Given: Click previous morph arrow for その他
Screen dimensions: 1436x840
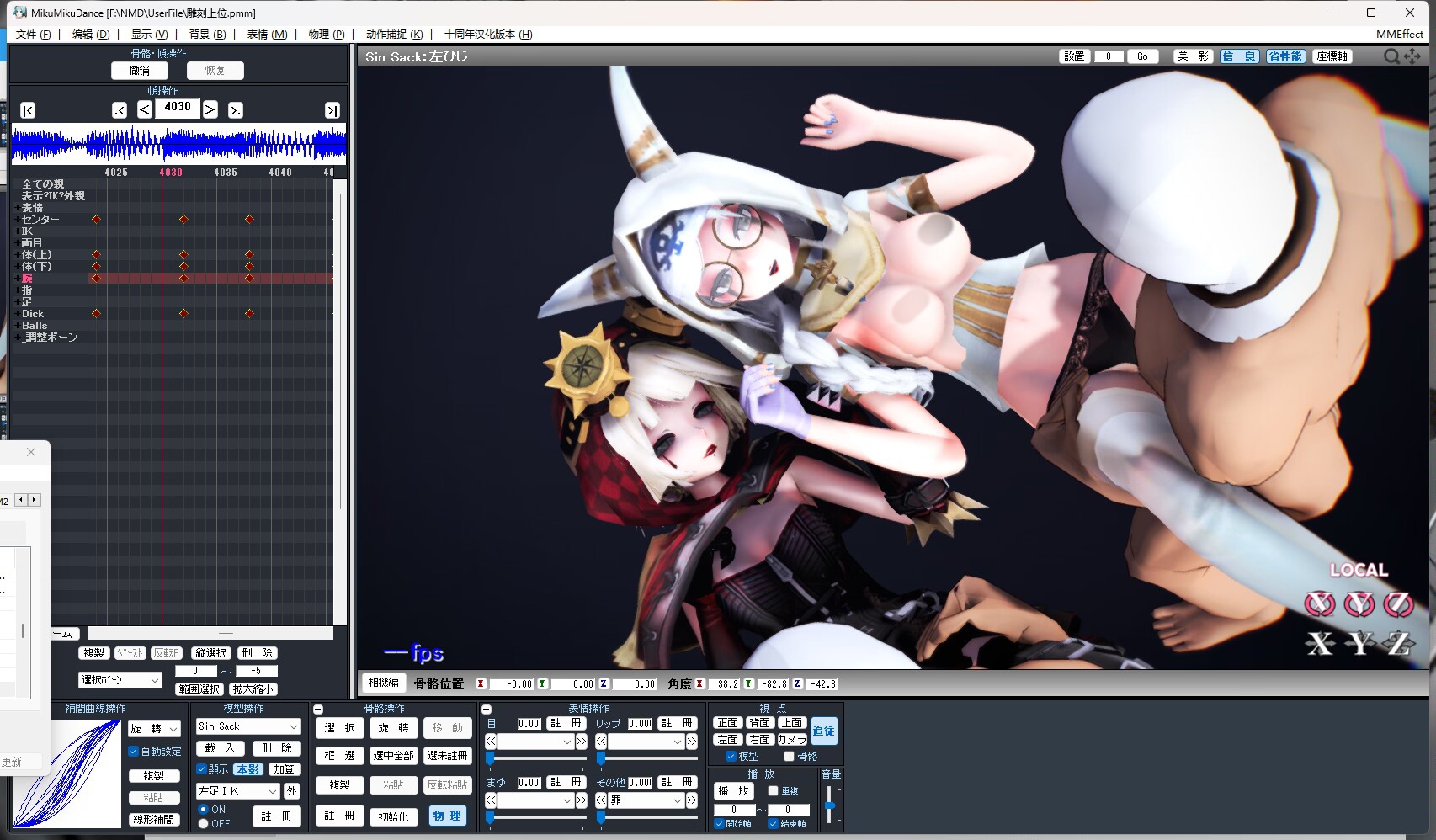Looking at the screenshot, I should point(601,800).
